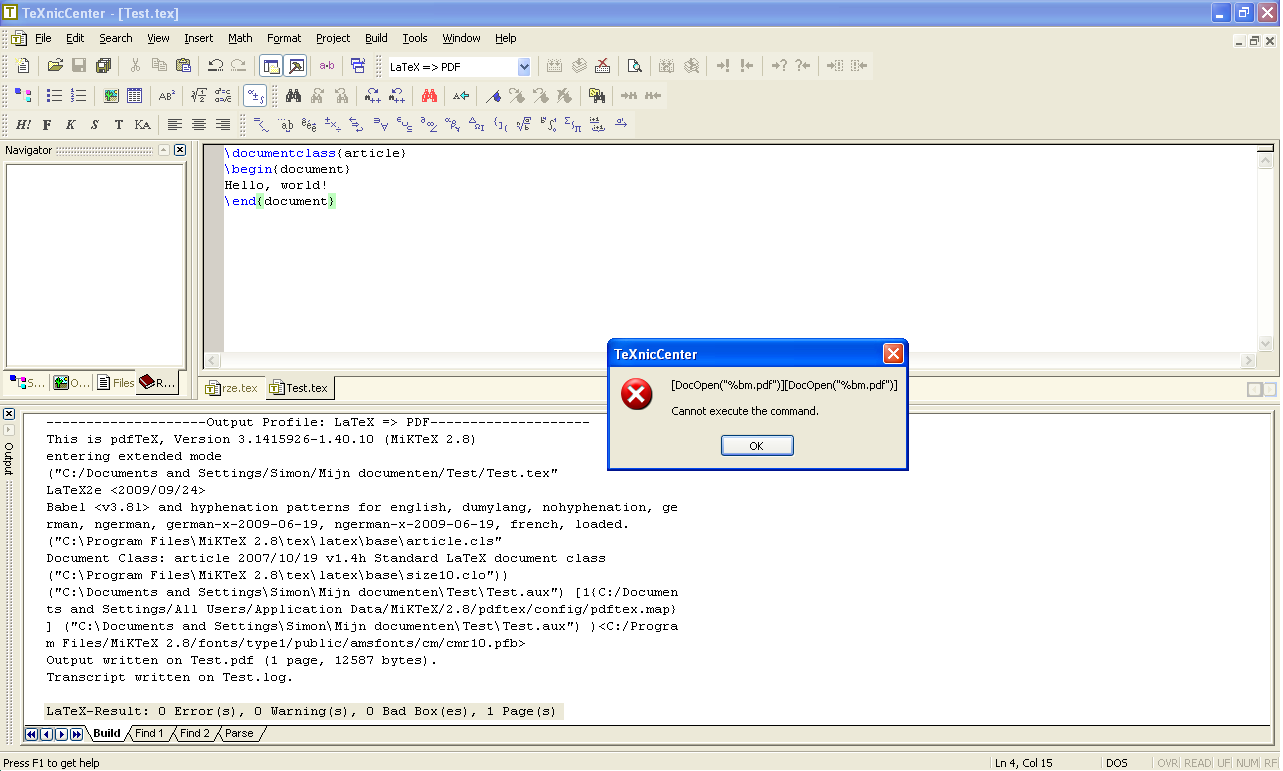The width and height of the screenshot is (1283, 771).
Task: Open the Build menu
Action: point(376,38)
